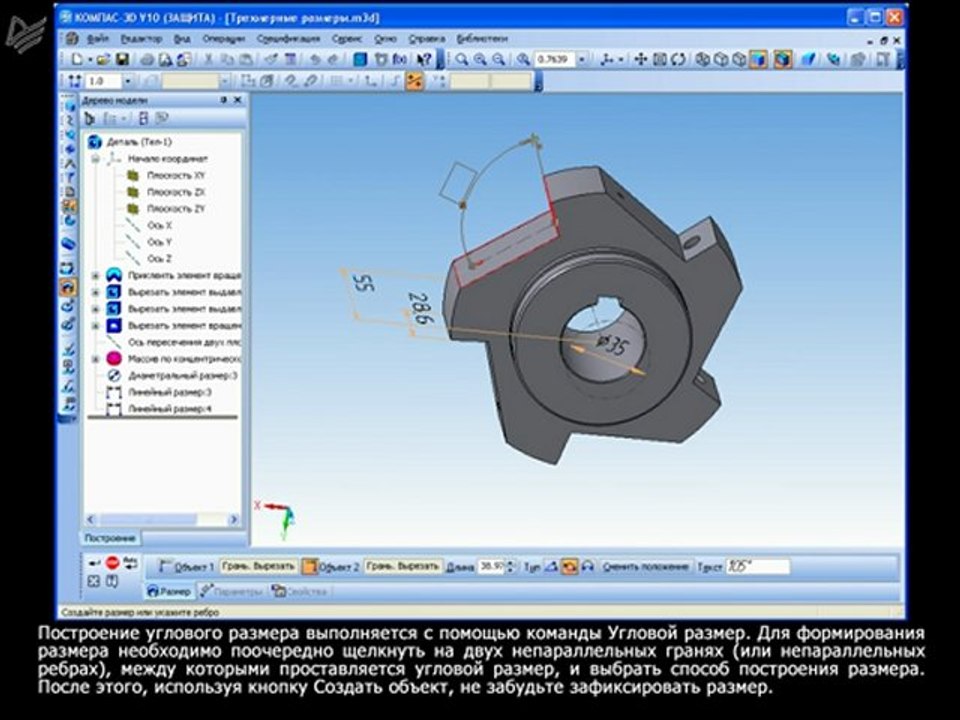Viewport: 960px width, 720px height.
Task: Select the first angular Type icon
Action: coord(551,567)
